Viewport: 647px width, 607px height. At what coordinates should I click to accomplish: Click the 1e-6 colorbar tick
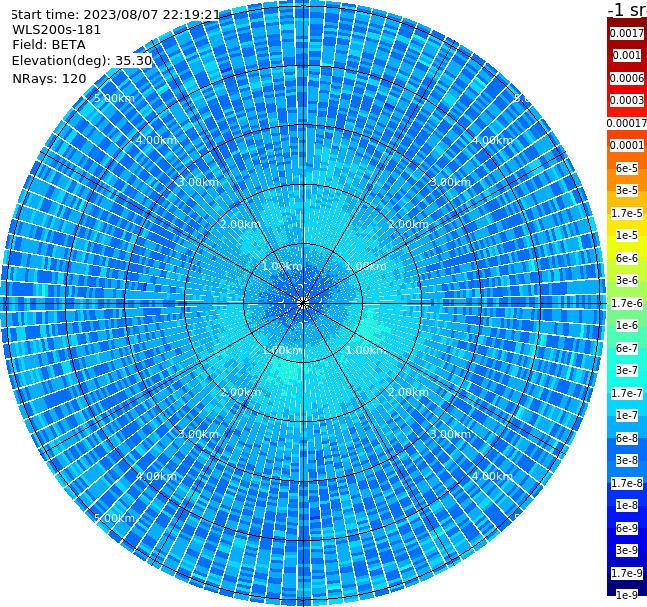(627, 325)
